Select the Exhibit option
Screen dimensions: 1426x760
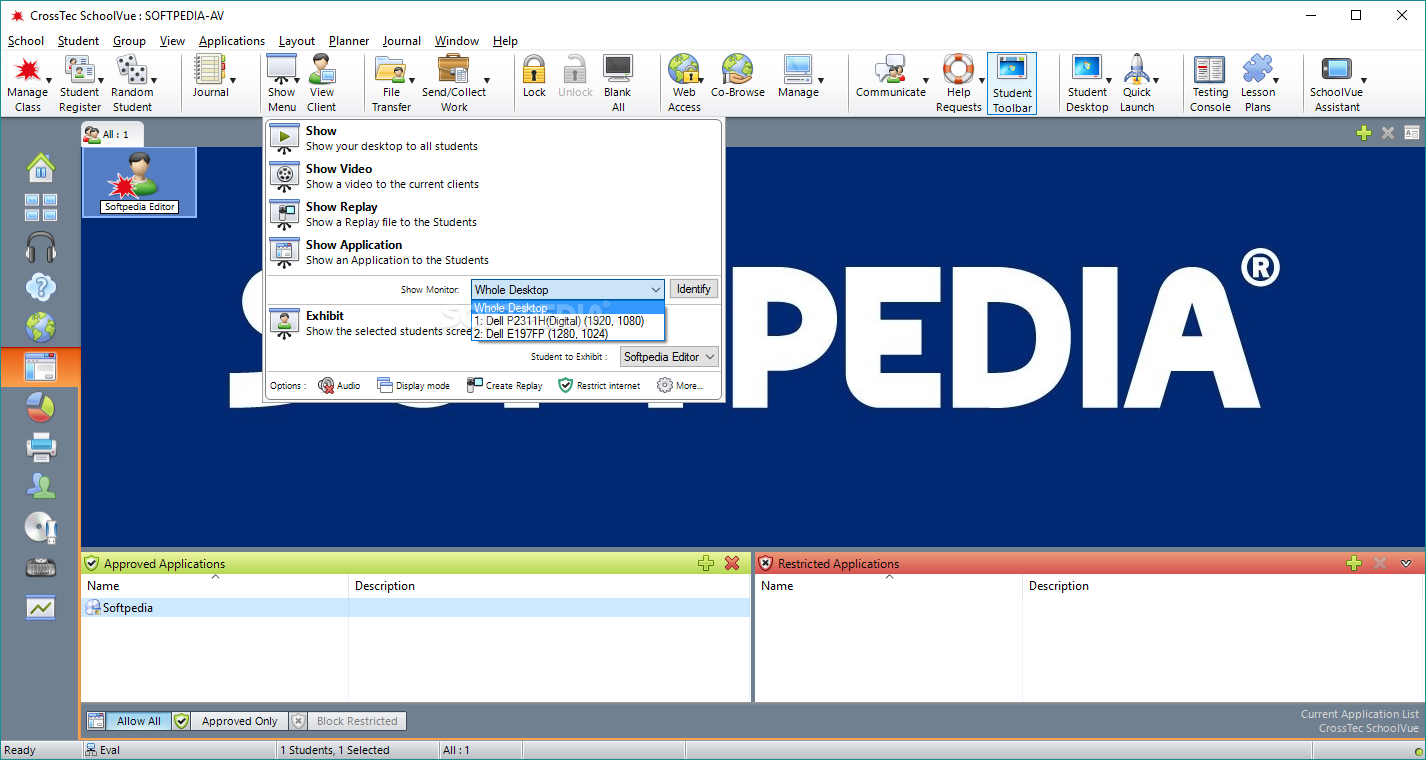(x=370, y=323)
